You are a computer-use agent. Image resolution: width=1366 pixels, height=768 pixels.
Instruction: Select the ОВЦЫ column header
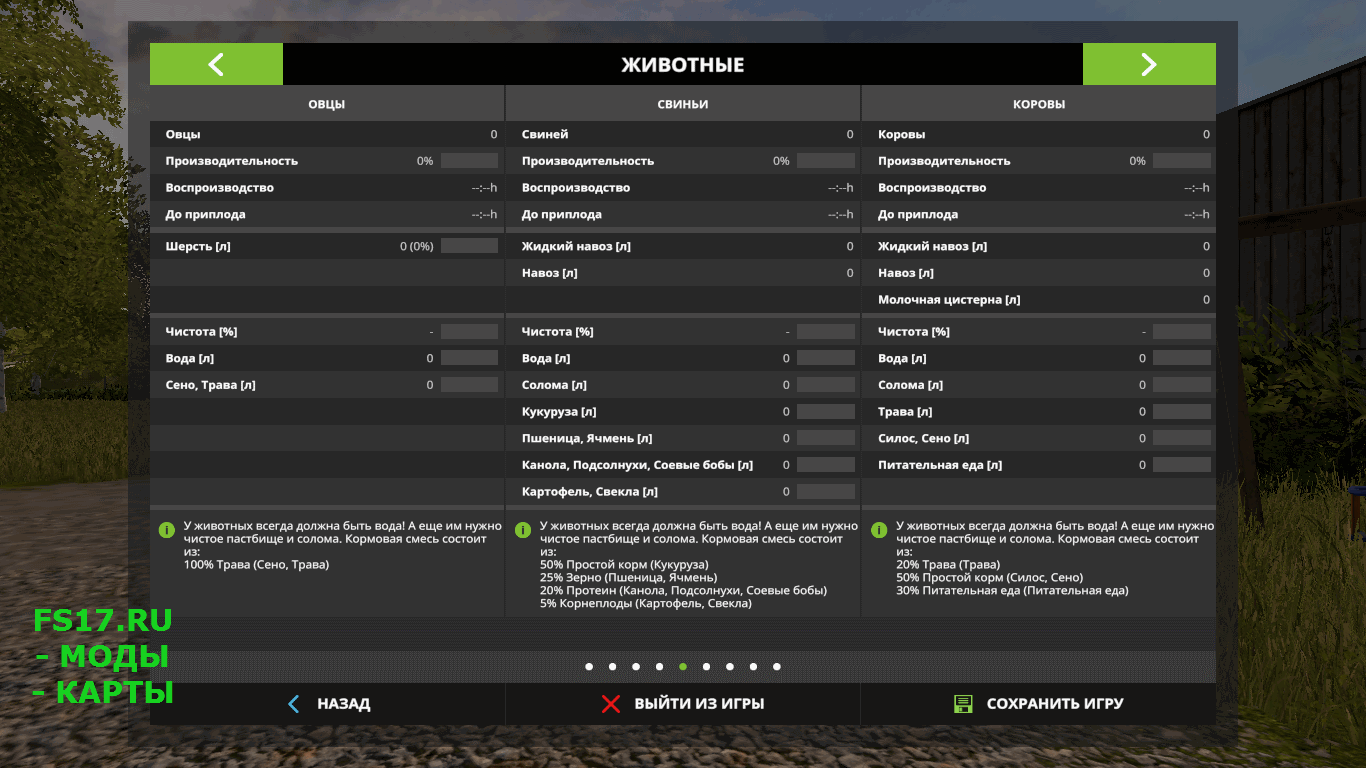(x=327, y=104)
